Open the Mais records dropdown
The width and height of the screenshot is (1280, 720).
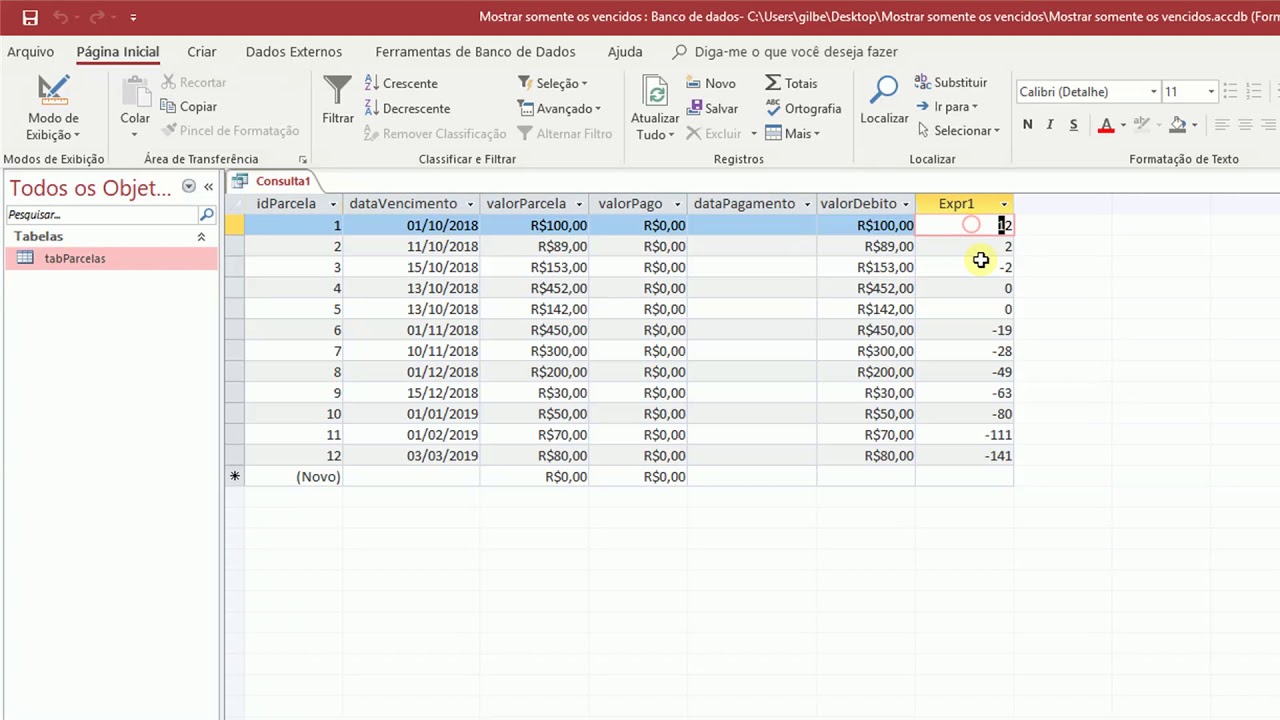pos(792,133)
